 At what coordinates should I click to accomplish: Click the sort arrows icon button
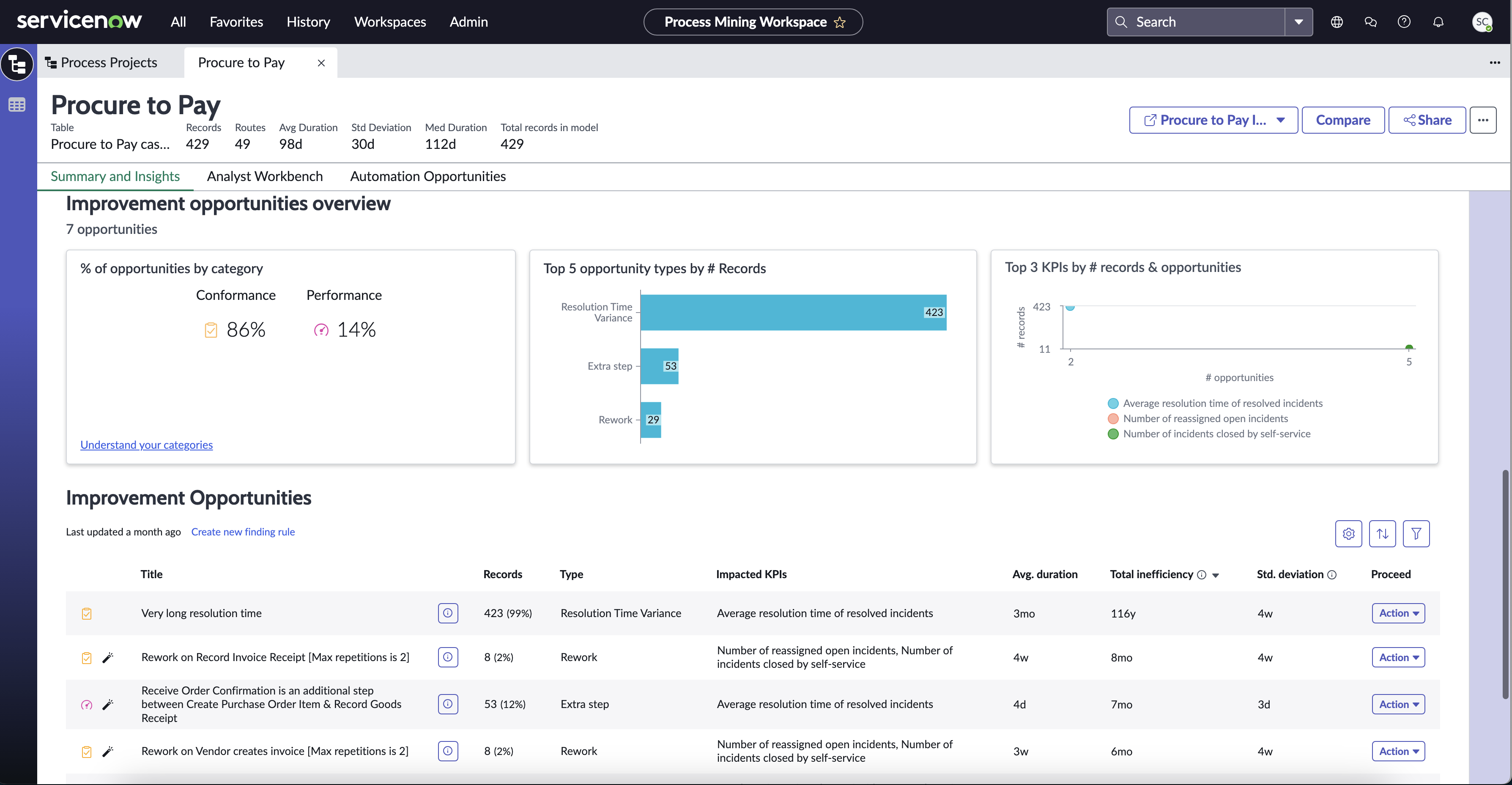click(x=1383, y=534)
